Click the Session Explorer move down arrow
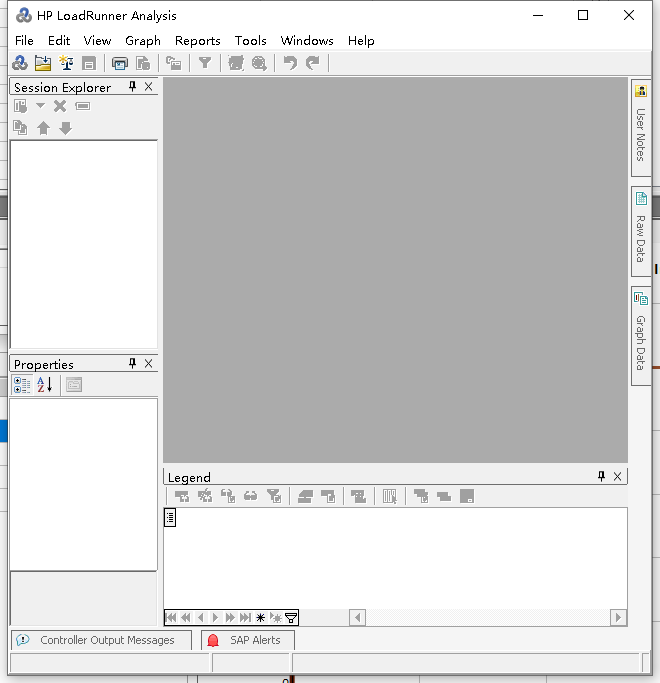 pos(65,128)
